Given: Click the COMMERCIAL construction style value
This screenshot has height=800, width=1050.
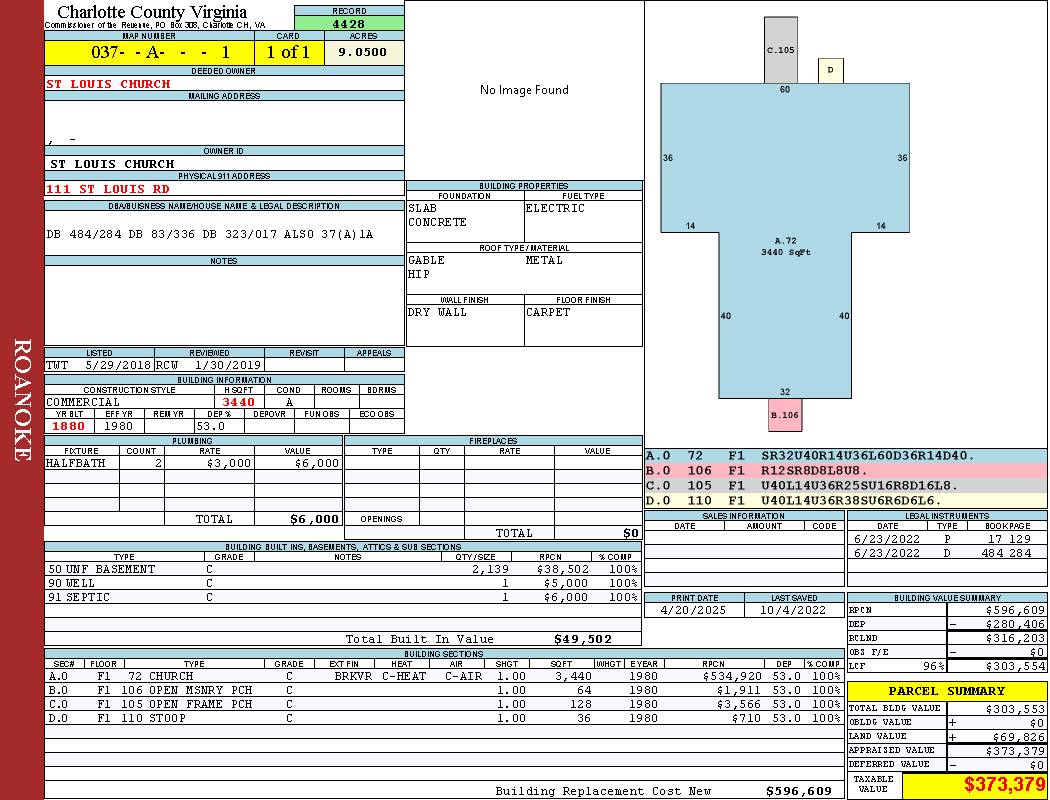Looking at the screenshot, I should 83,402.
